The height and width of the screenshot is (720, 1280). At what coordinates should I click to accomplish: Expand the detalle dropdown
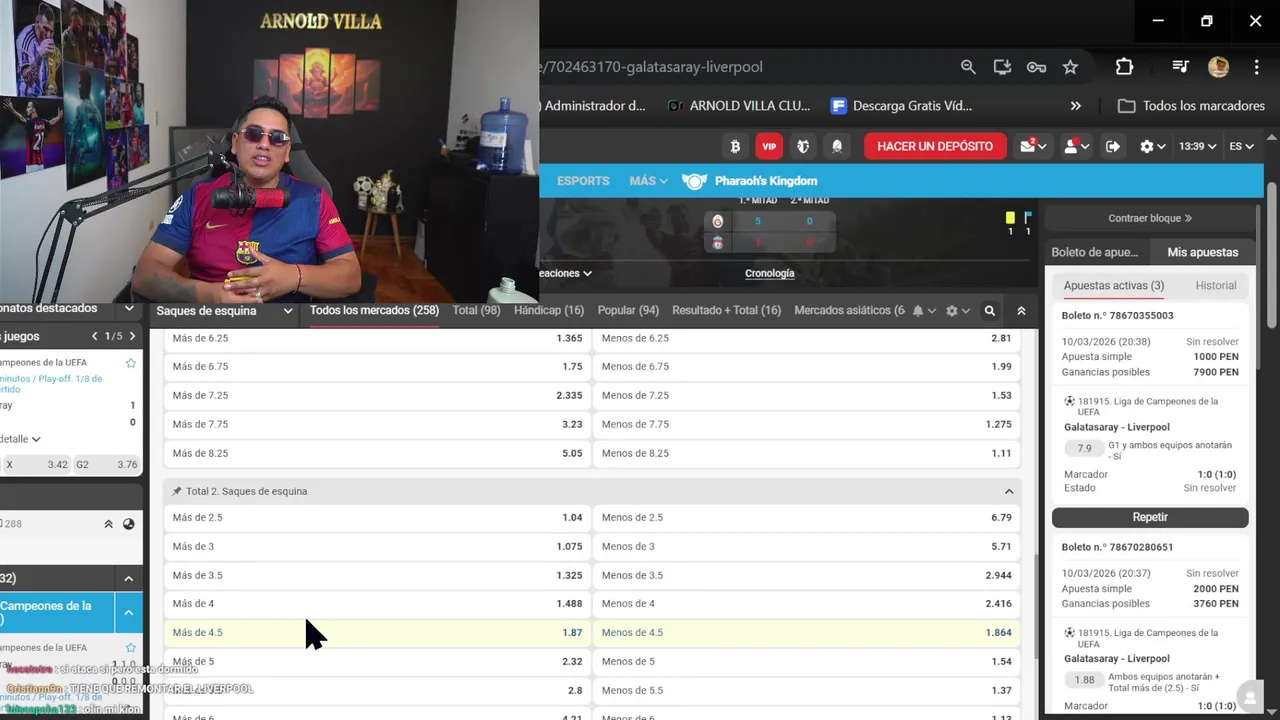coord(20,439)
